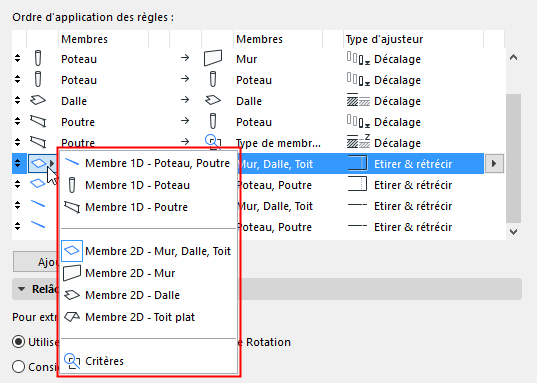Click column icon next to Membre 1D - Poteau
This screenshot has height=383, width=537.
click(72, 185)
